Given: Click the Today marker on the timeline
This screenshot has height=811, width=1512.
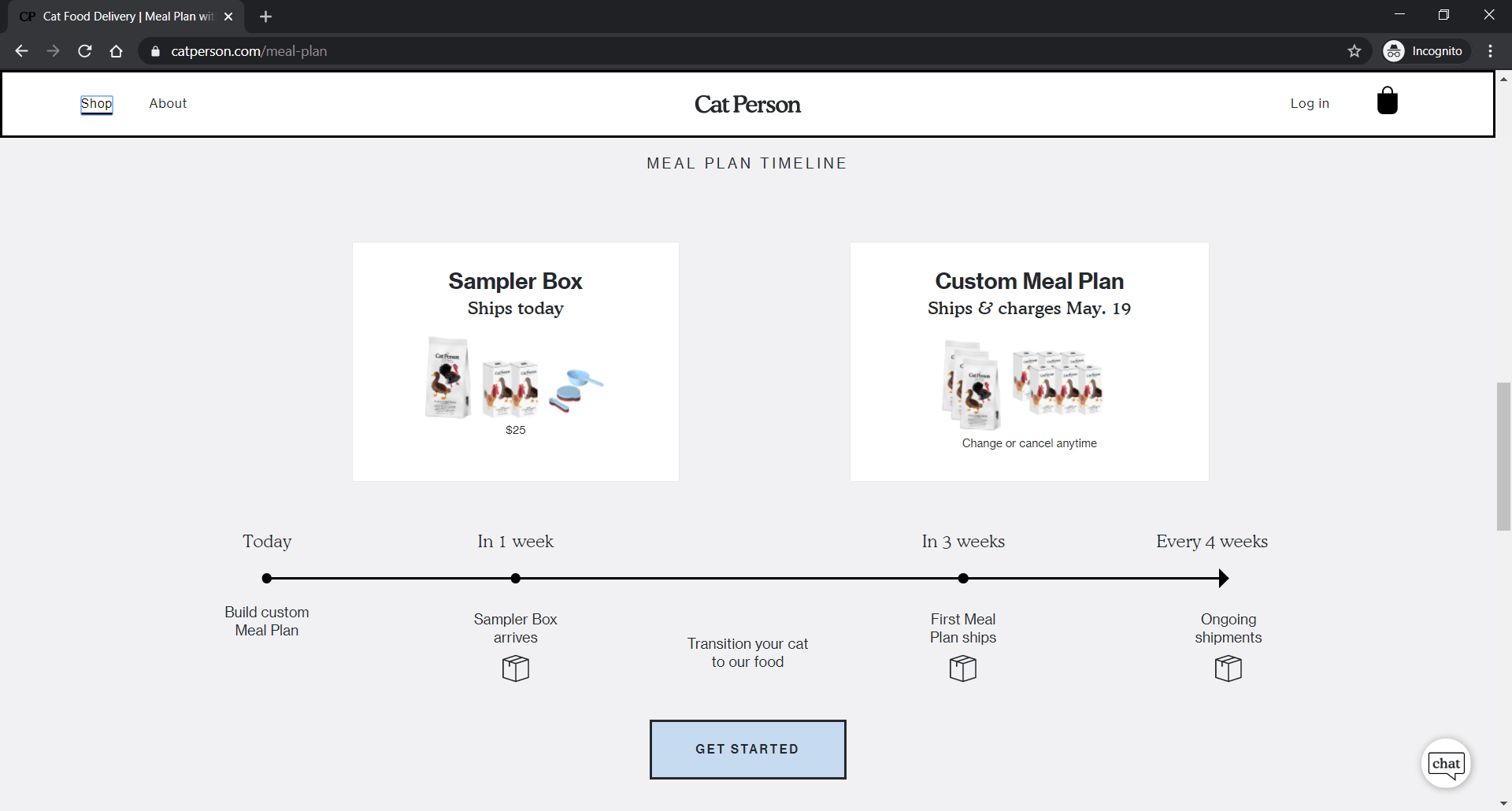Looking at the screenshot, I should click(266, 577).
